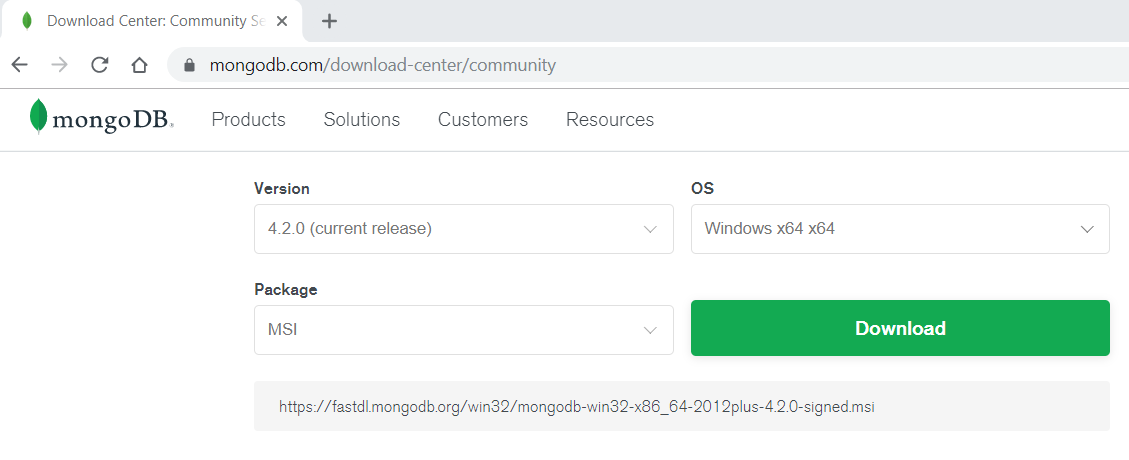
Task: Go to the browser home page icon
Action: coord(140,65)
